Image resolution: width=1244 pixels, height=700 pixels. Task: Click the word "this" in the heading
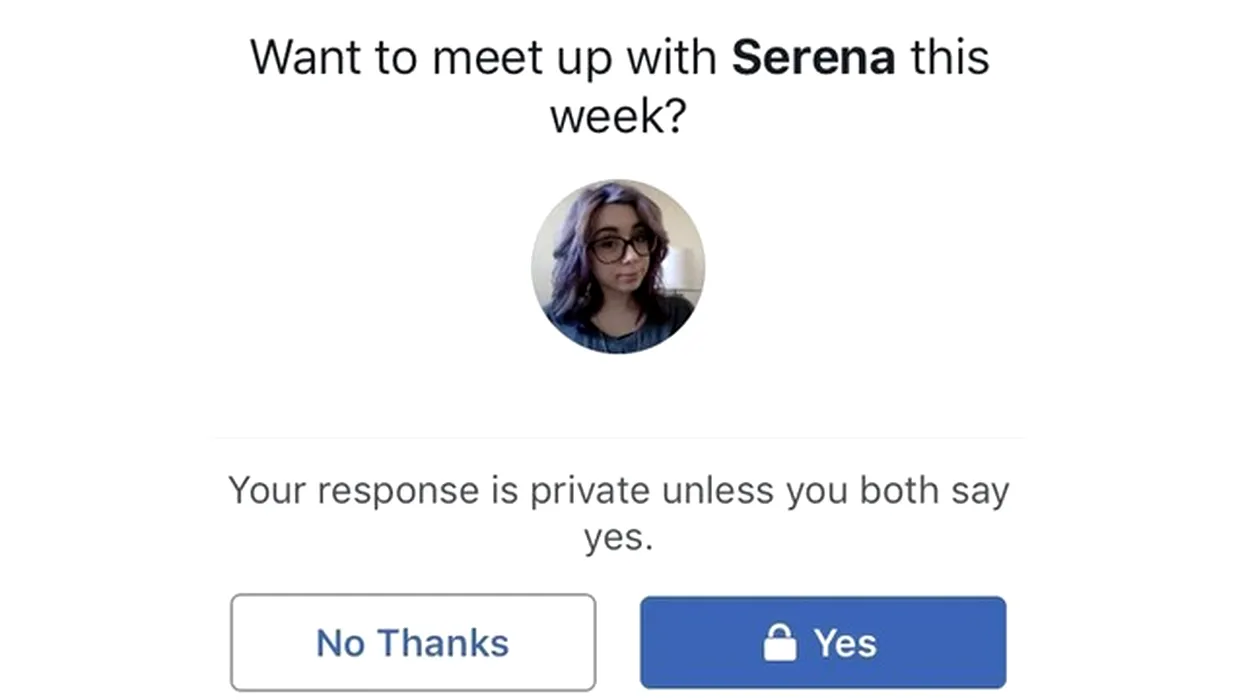[949, 57]
